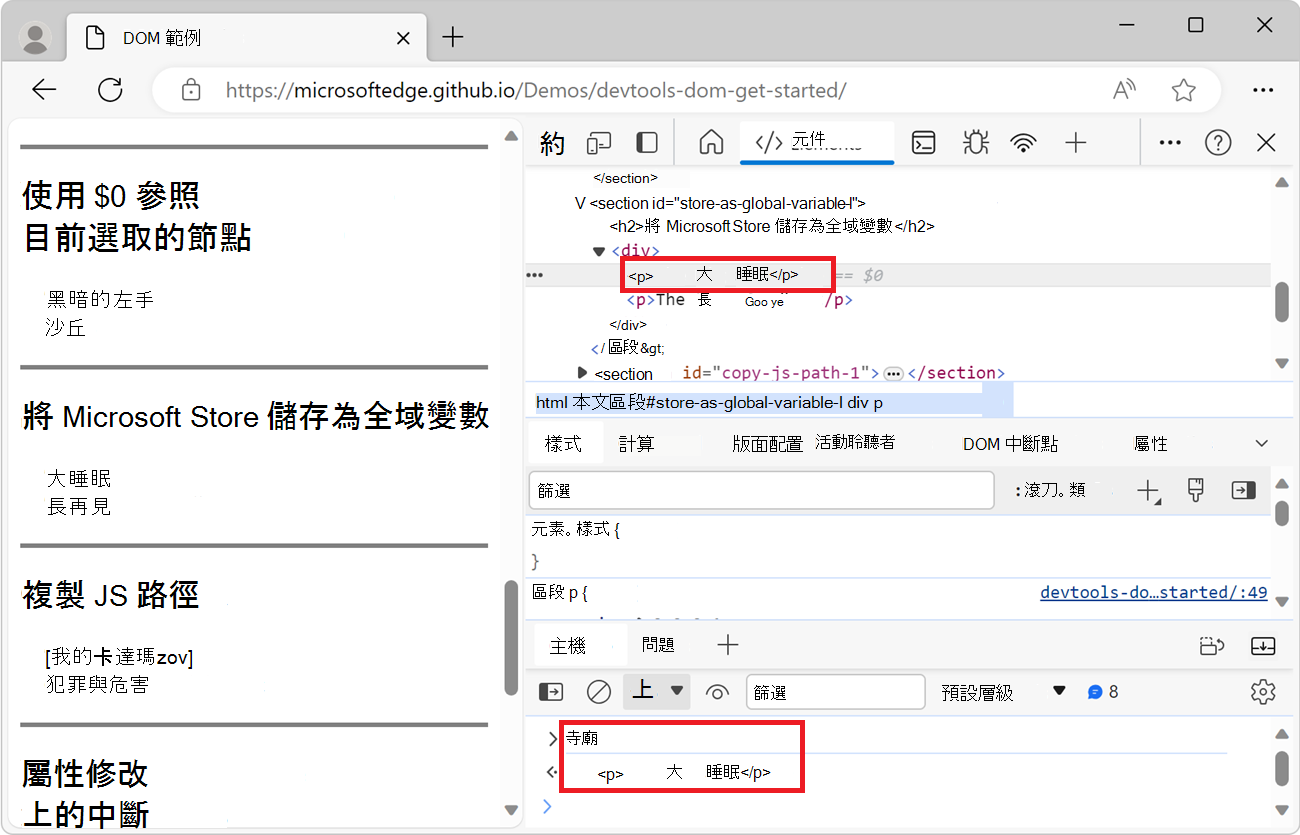1300x835 pixels.
Task: Collapse the div node triangle
Action: [599, 251]
